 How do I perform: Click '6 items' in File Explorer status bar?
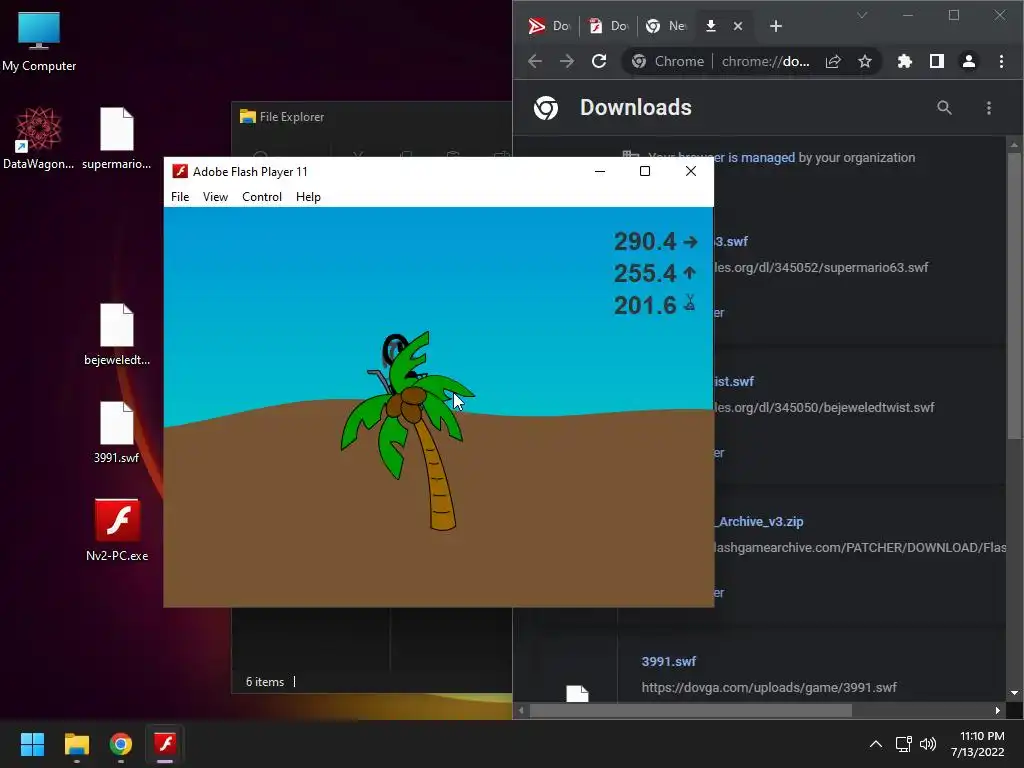[265, 681]
